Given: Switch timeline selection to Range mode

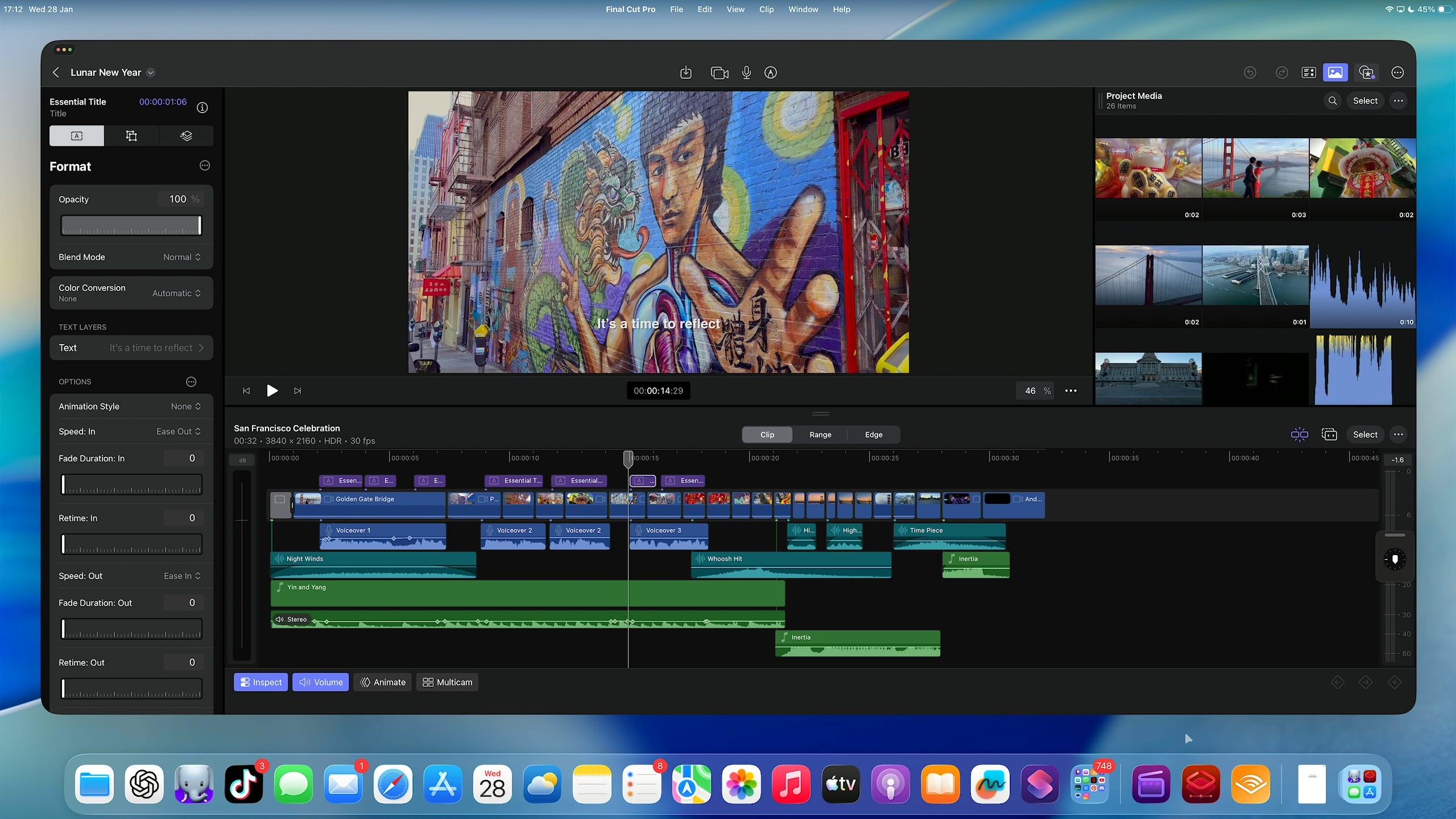Looking at the screenshot, I should click(820, 435).
